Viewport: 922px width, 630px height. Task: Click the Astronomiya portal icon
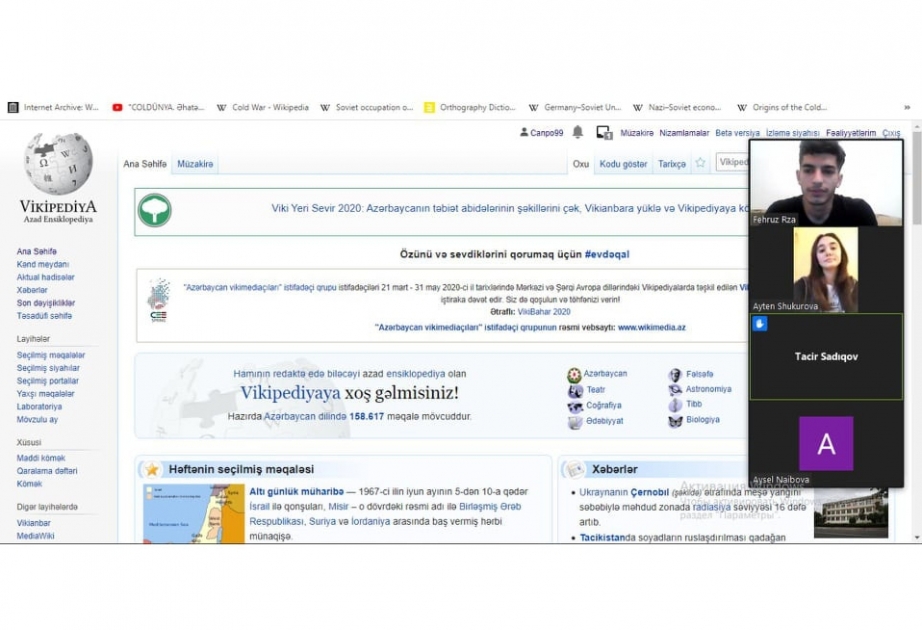click(675, 389)
